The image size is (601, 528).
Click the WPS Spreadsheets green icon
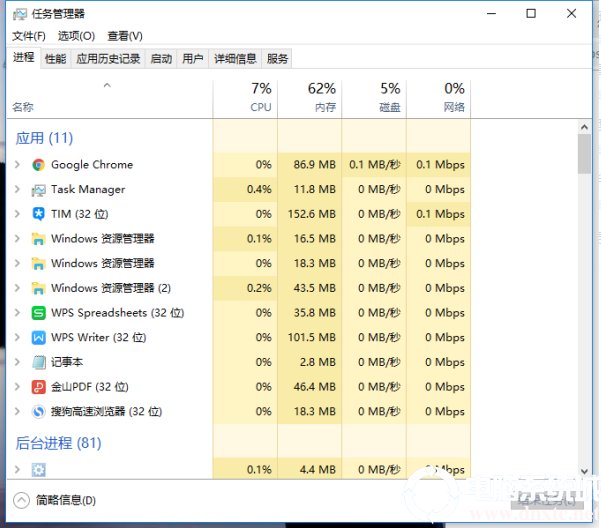(x=38, y=313)
